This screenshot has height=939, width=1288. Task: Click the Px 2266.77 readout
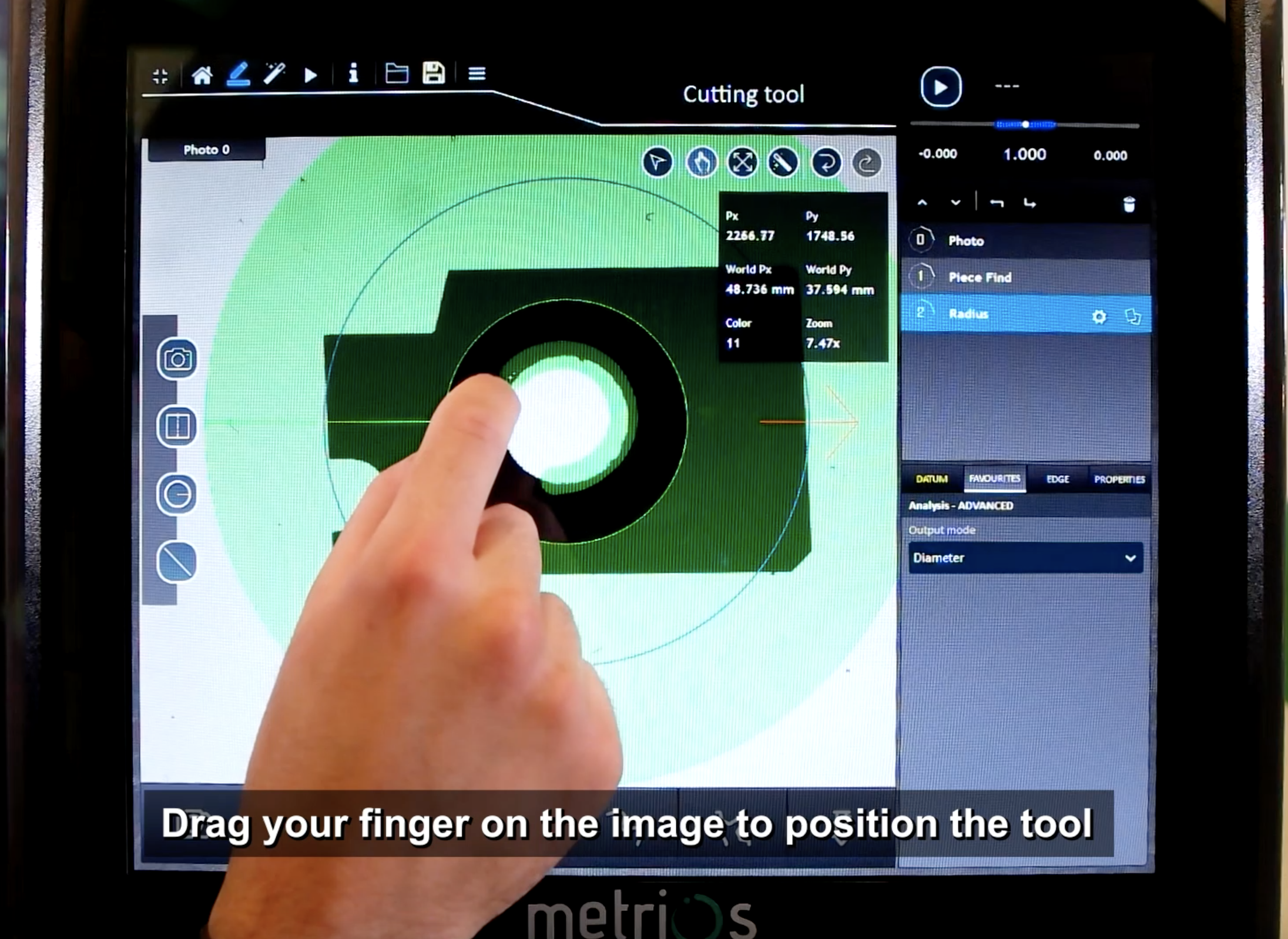coord(750,226)
